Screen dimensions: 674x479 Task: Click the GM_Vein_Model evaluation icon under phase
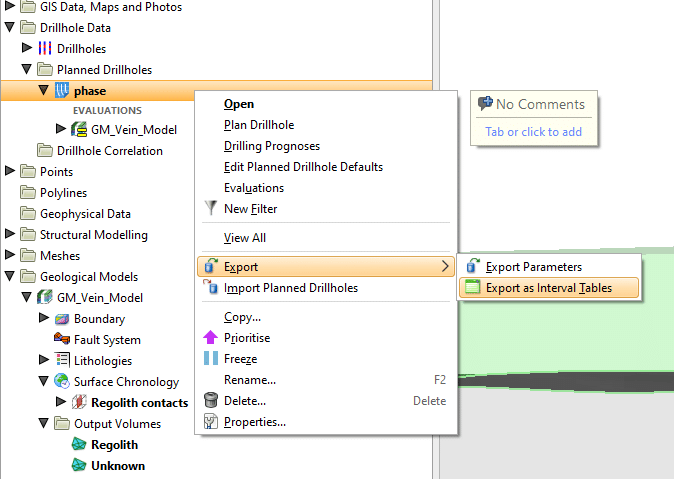79,129
